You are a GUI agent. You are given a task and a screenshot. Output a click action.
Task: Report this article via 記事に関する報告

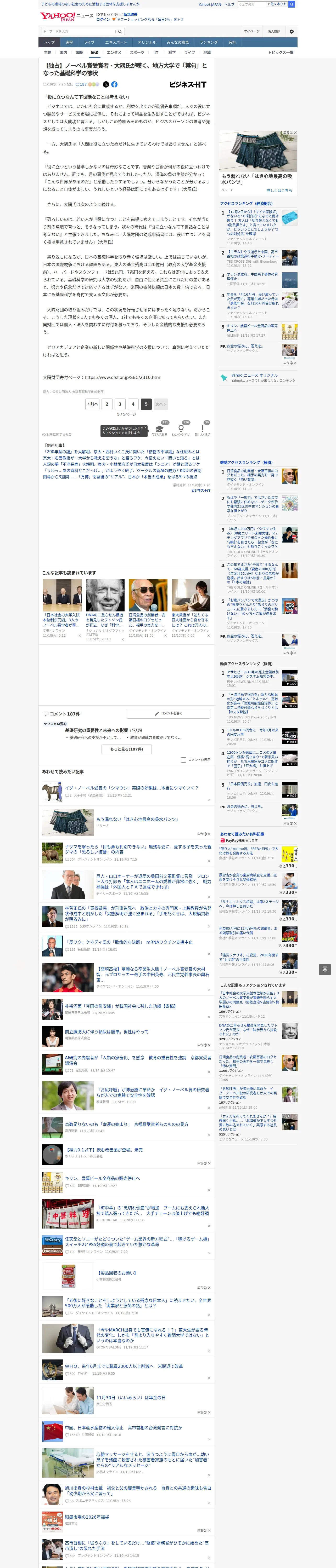coord(57,434)
